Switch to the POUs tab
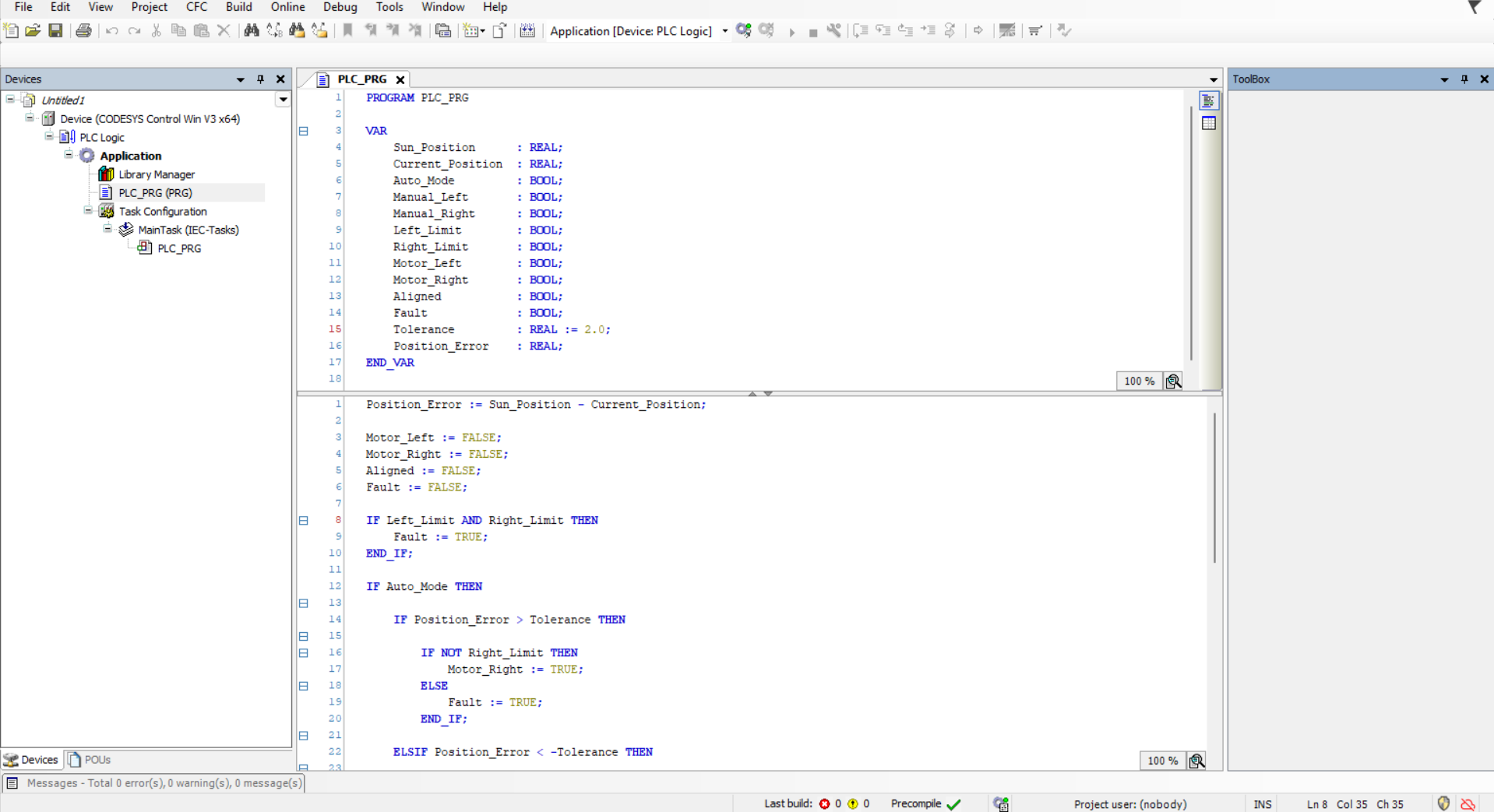 coord(89,759)
